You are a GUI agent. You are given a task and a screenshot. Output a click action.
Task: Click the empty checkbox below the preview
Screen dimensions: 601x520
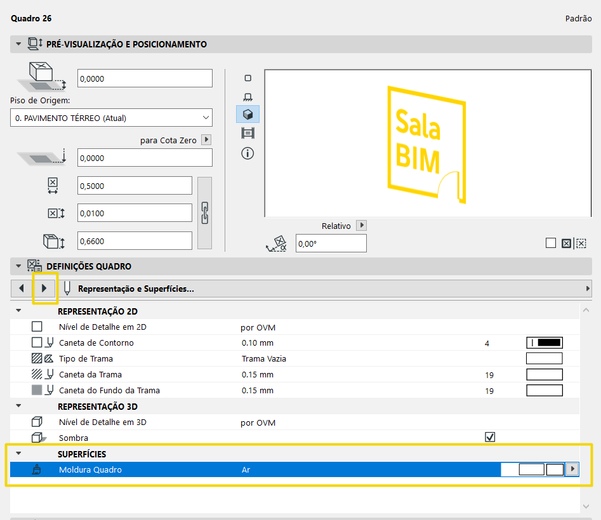point(550,243)
